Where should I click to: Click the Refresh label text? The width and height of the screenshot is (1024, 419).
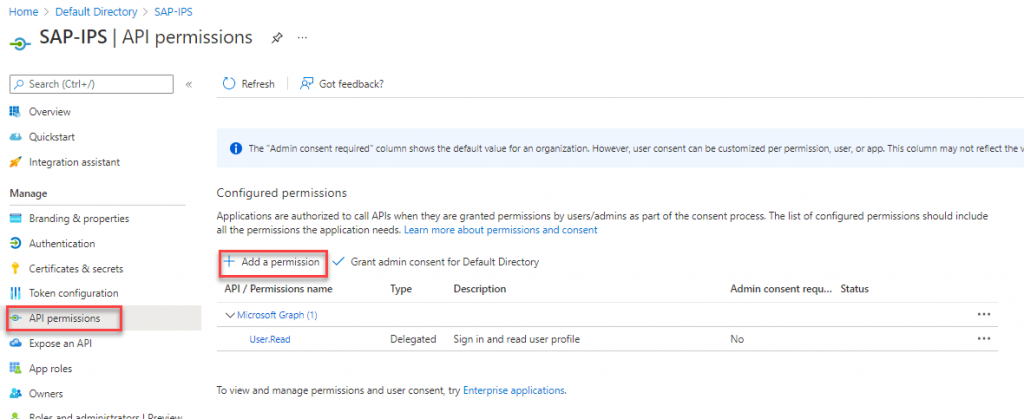click(x=258, y=84)
